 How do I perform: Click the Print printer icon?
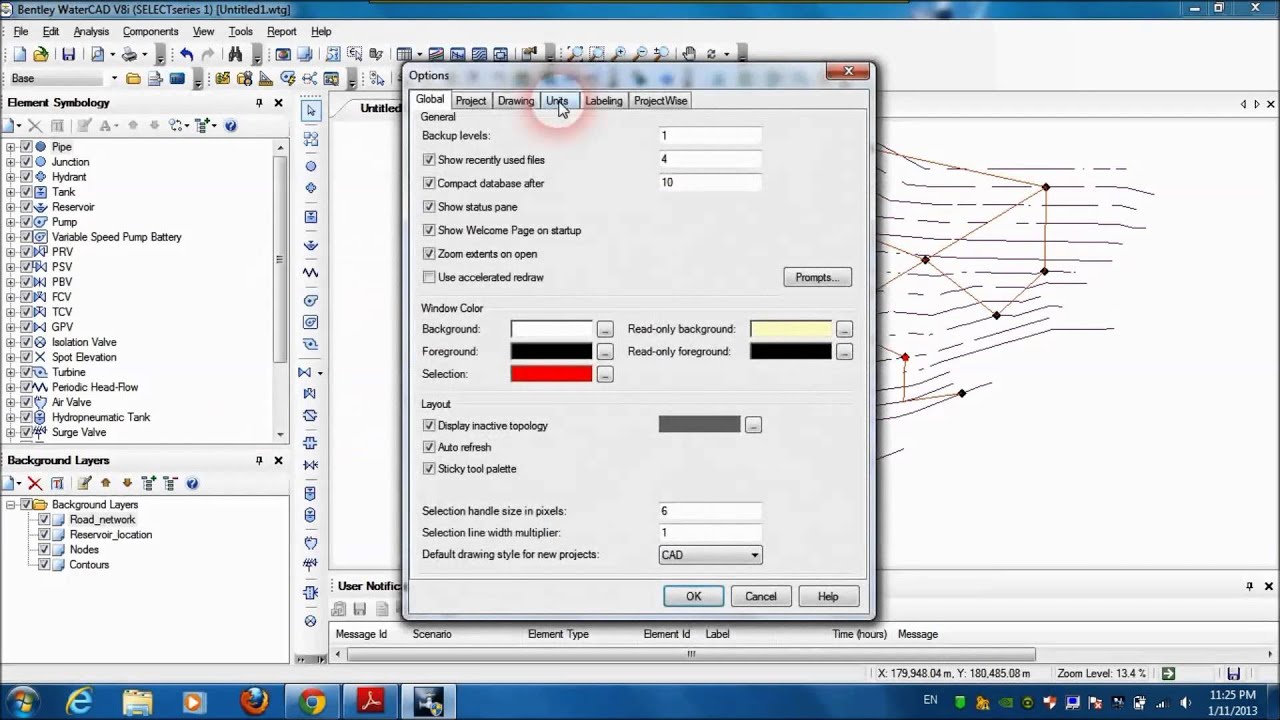click(128, 54)
